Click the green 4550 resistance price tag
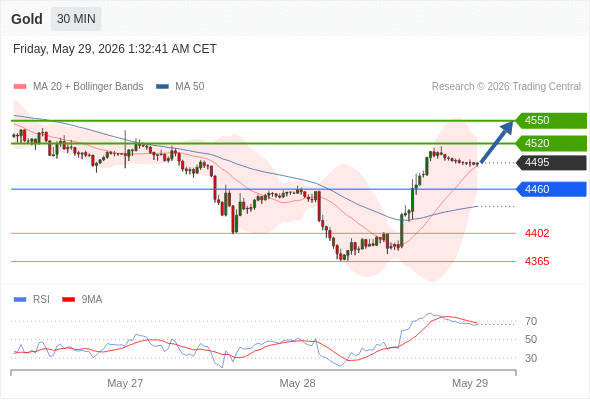This screenshot has width=590, height=400. click(551, 120)
